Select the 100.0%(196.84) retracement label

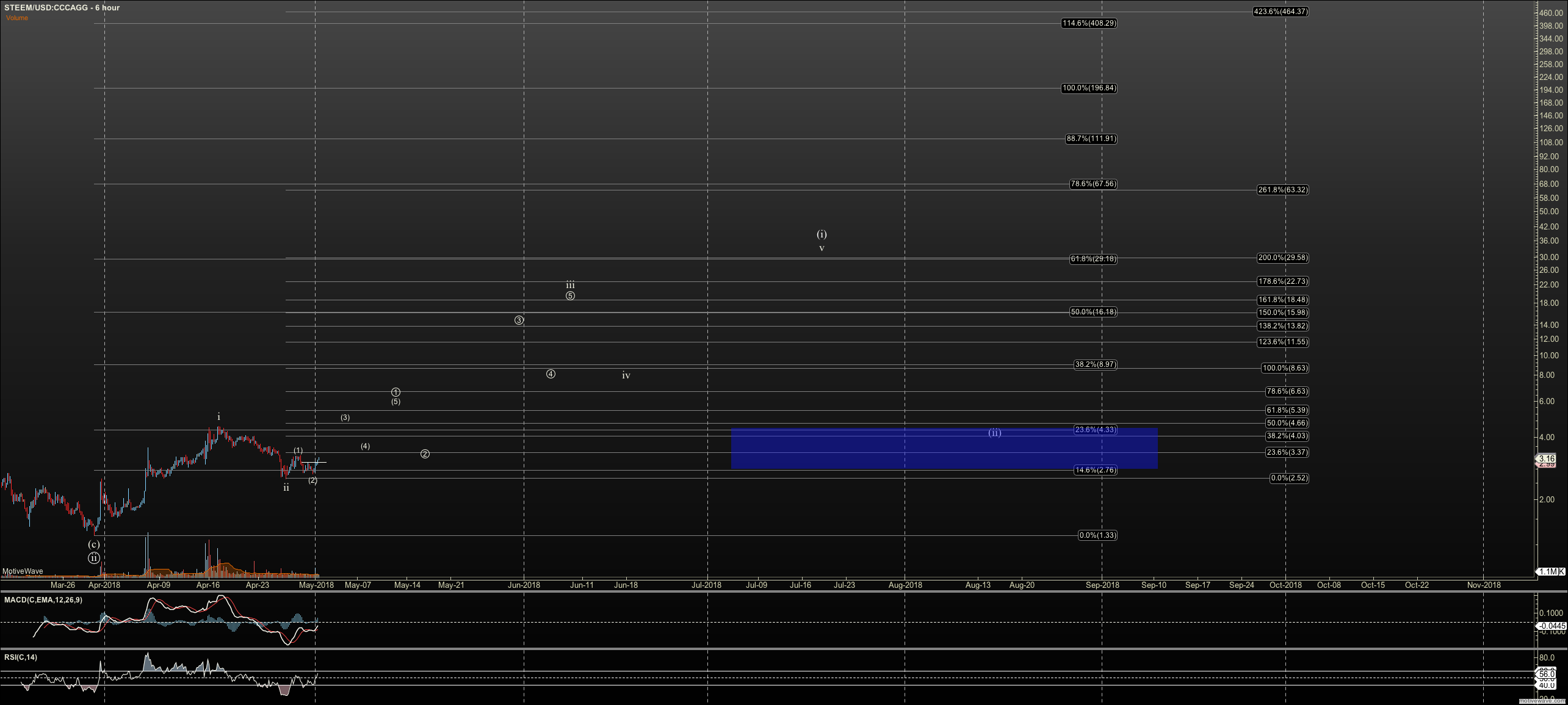coord(1089,88)
